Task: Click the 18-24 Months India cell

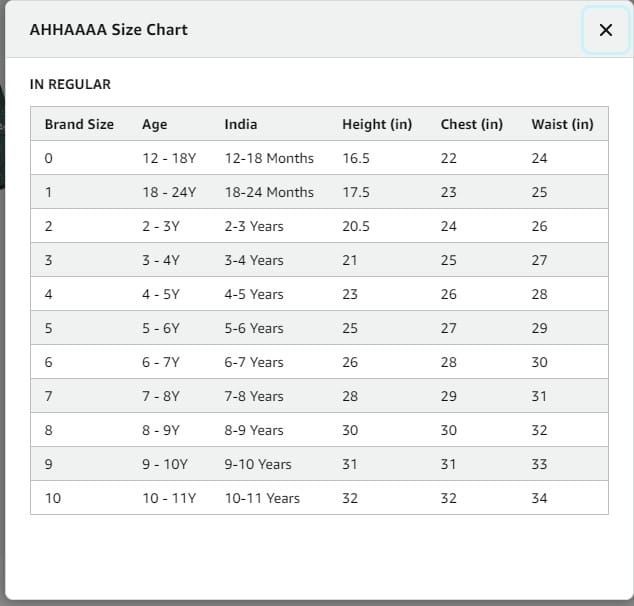Action: pos(269,192)
